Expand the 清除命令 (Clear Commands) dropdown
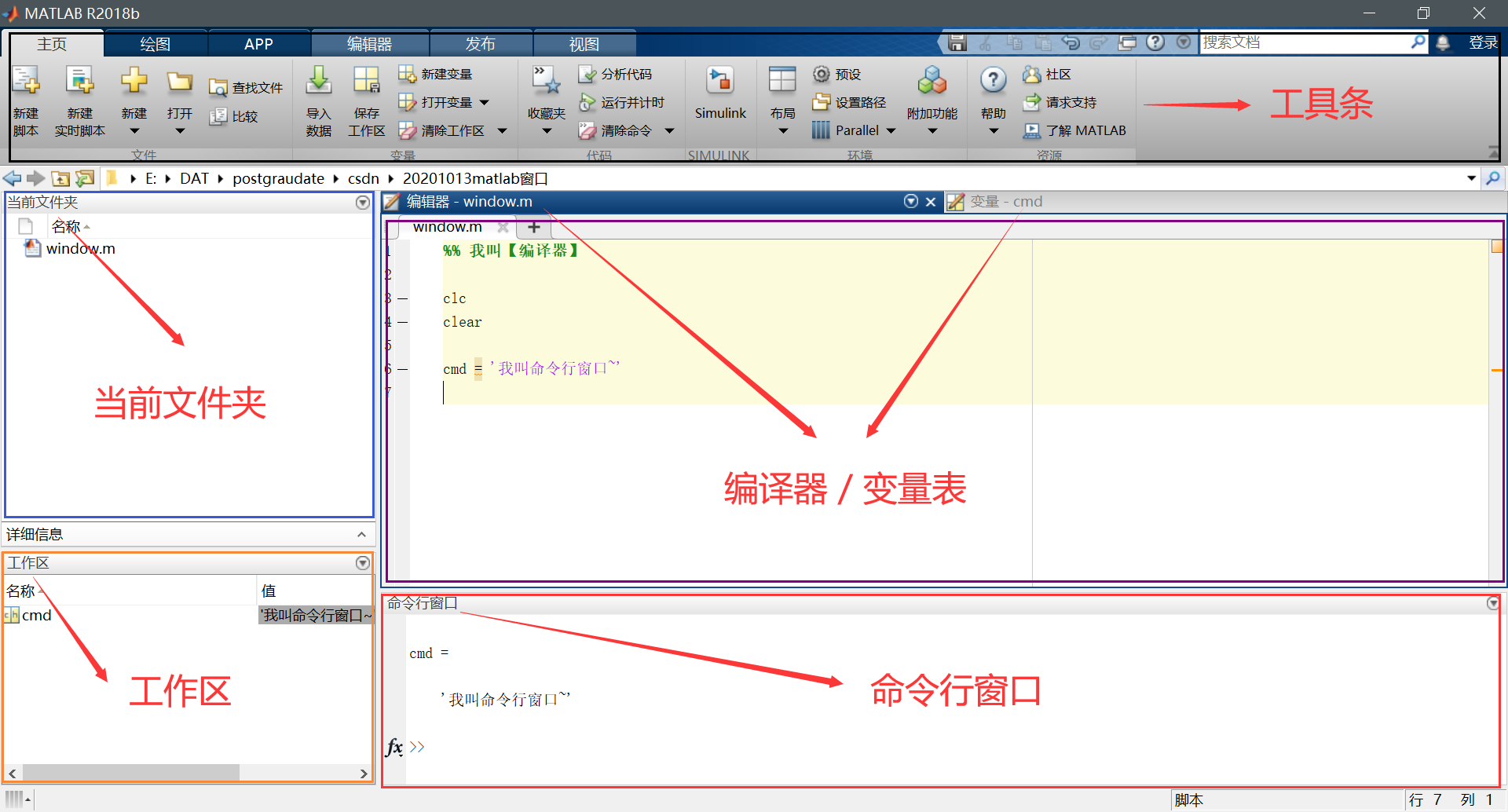The height and width of the screenshot is (812, 1508). pos(668,130)
